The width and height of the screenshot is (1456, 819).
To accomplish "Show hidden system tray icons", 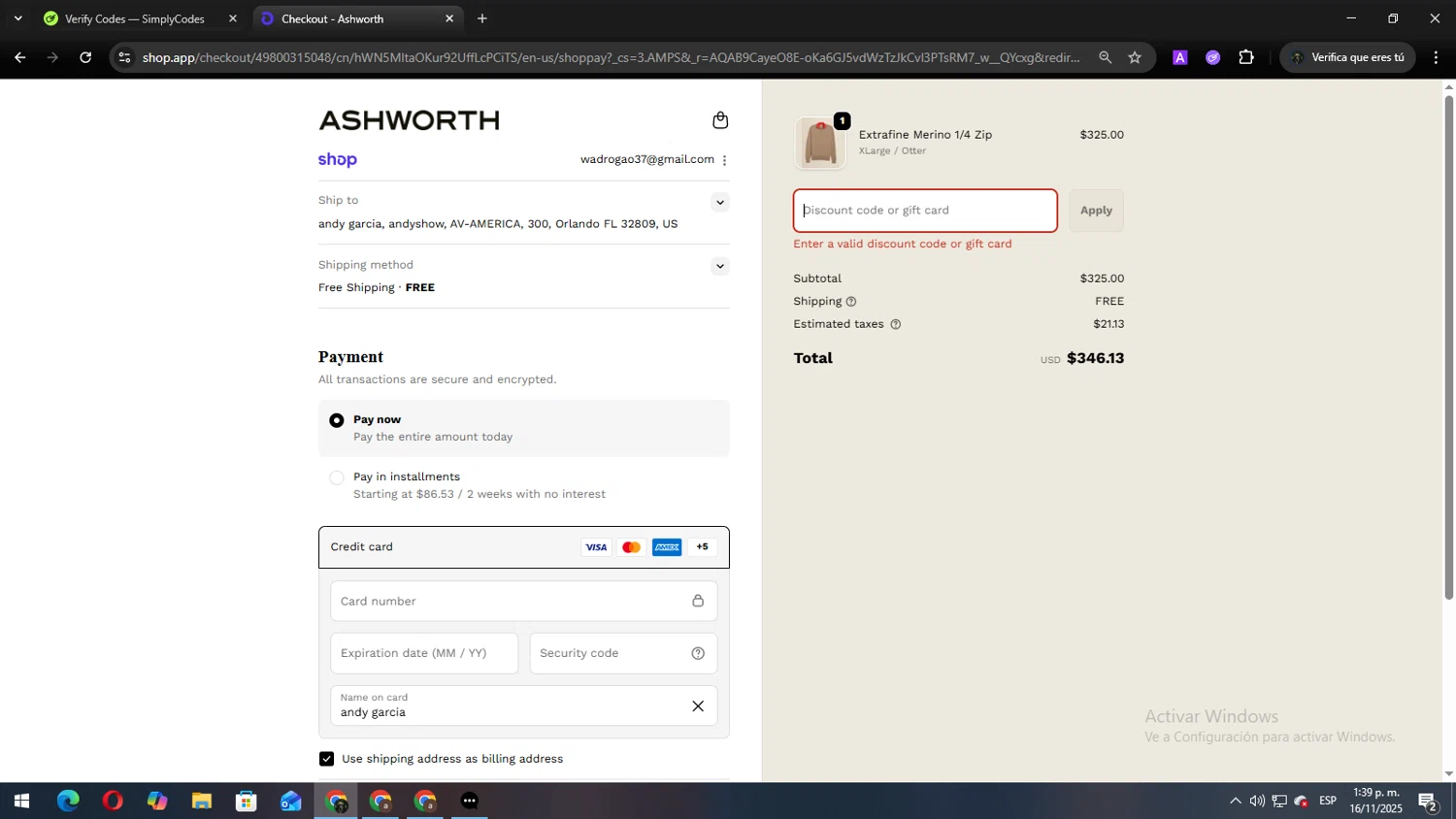I will (x=1235, y=802).
